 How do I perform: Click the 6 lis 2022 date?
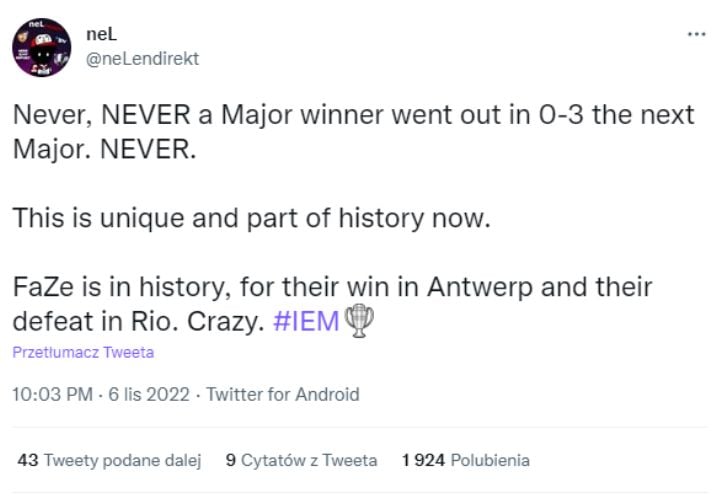click(x=152, y=394)
